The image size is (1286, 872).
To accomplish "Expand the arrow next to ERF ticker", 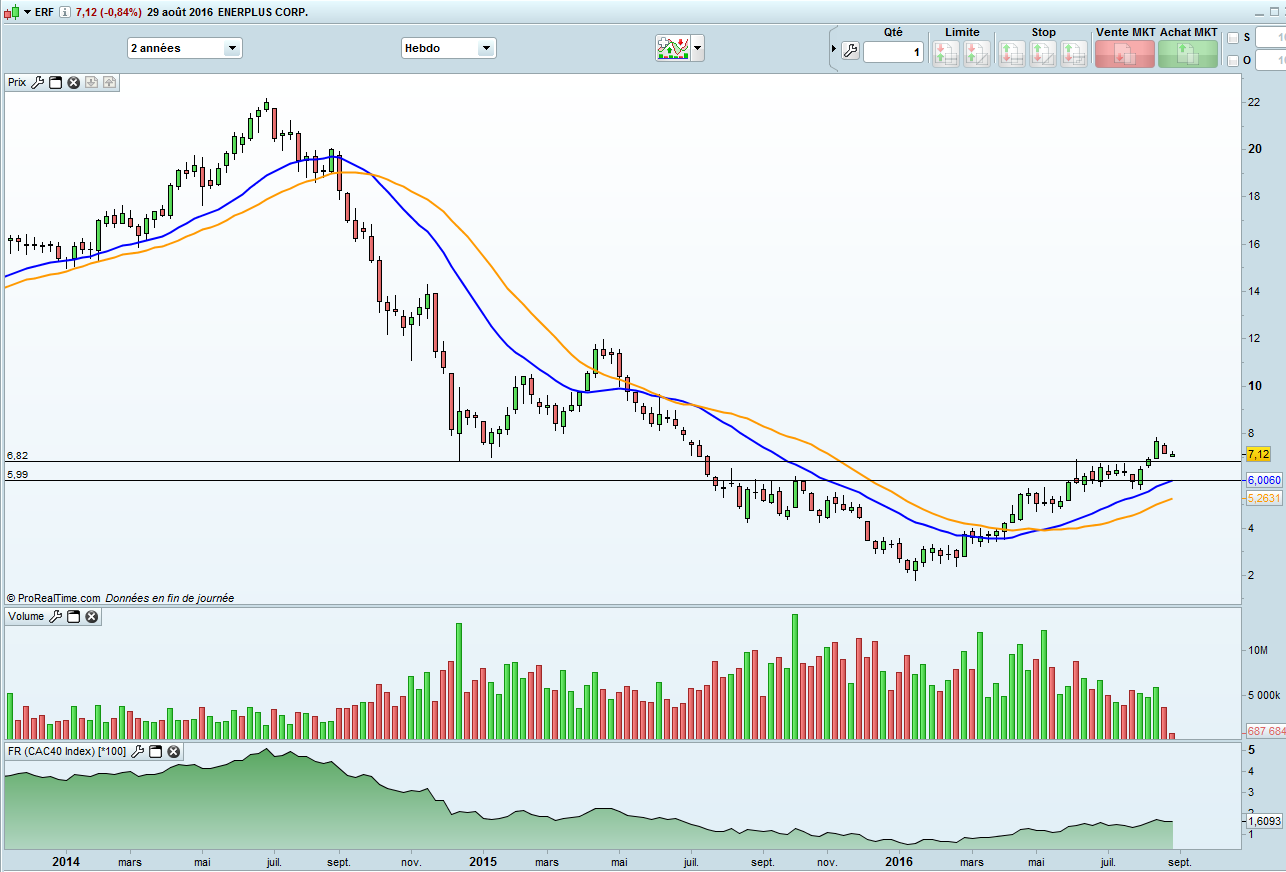I will point(25,12).
